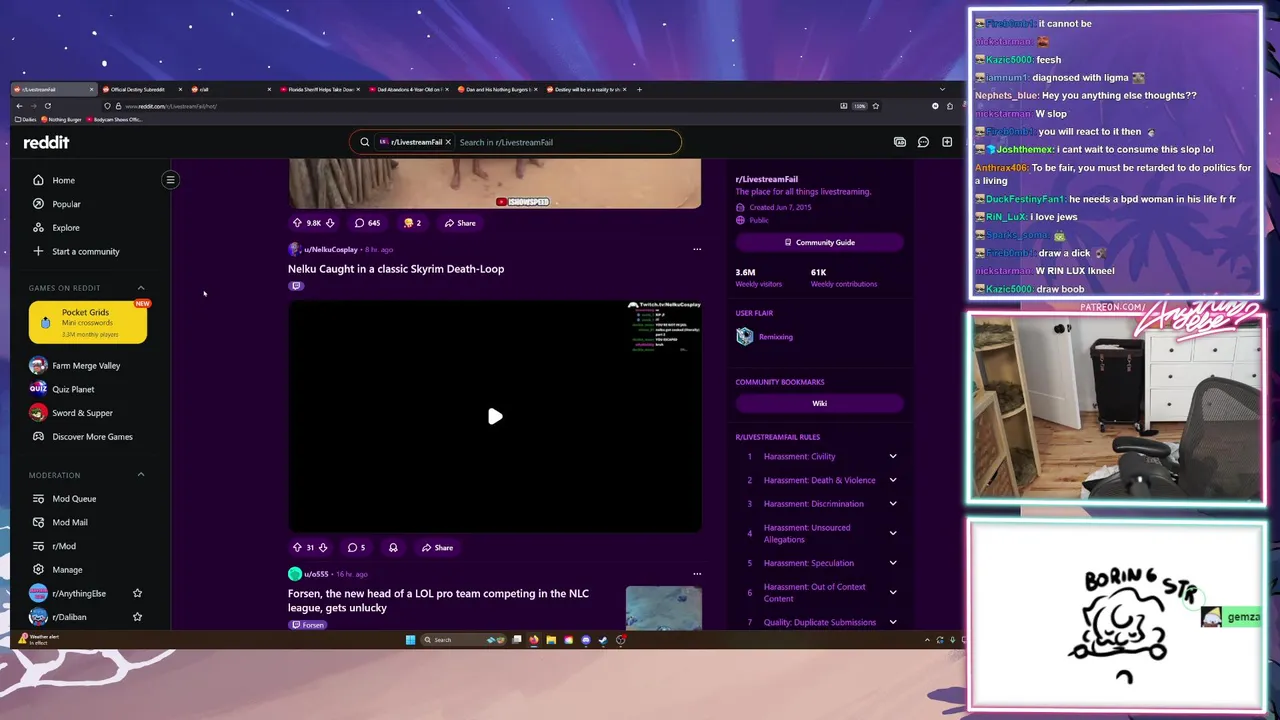
Task: Open u/NelkuCosplay profile
Action: 330,249
